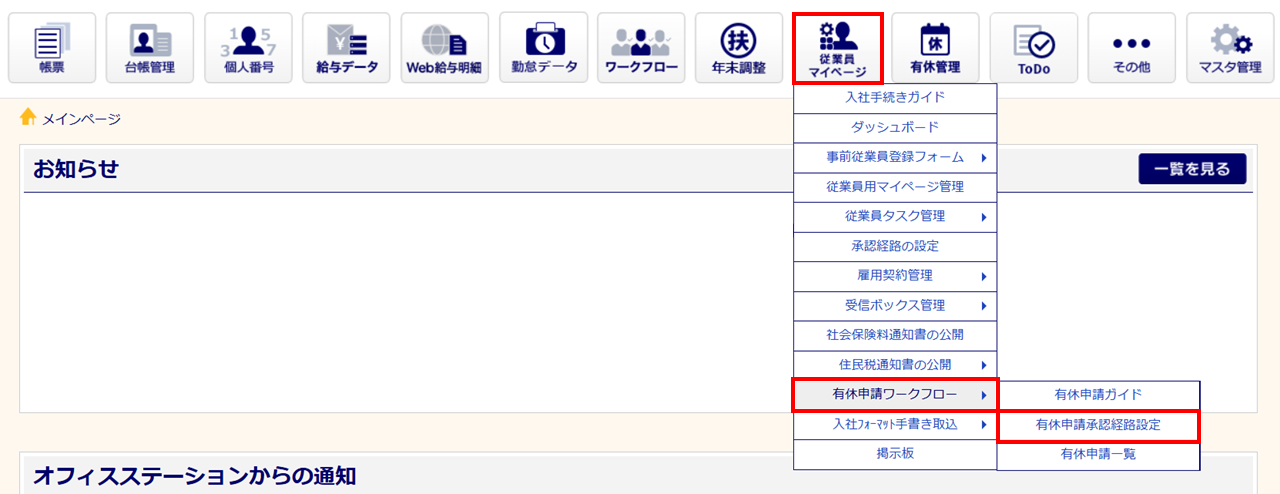Open the ToDo toolbar icon
The height and width of the screenshot is (494, 1280).
1034,48
